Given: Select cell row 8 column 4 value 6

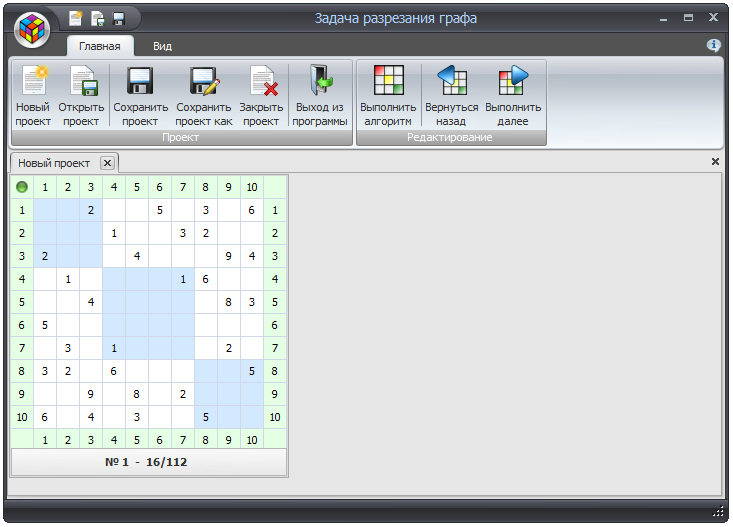Looking at the screenshot, I should point(114,371).
